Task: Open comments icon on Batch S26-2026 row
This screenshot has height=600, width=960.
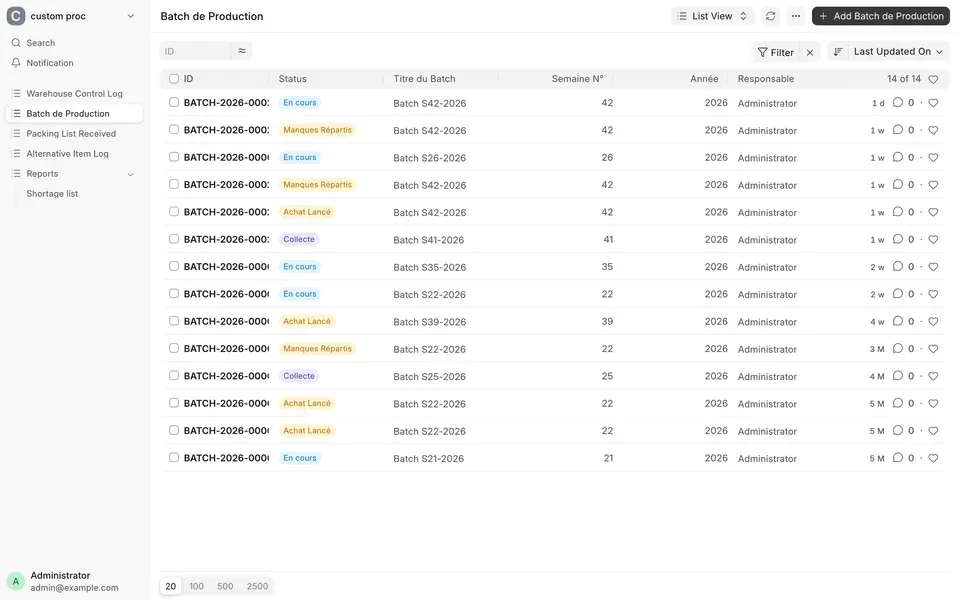Action: click(x=898, y=157)
